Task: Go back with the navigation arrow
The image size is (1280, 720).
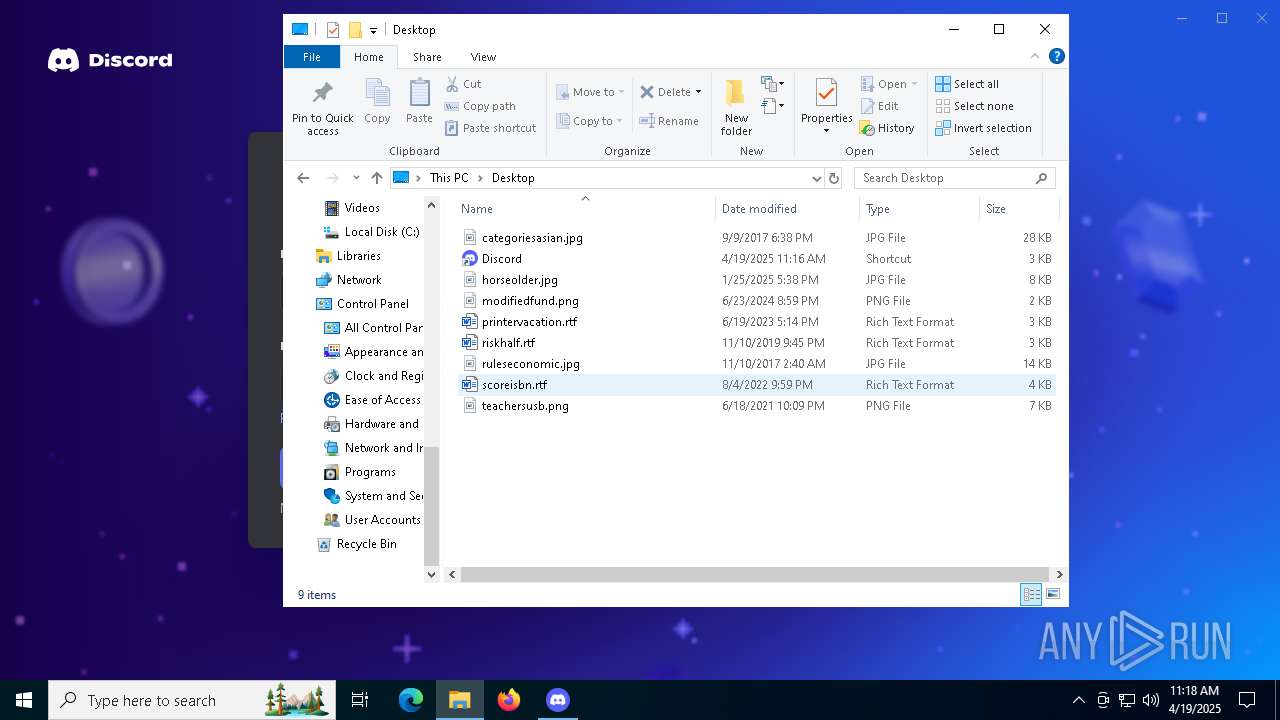Action: [x=303, y=178]
